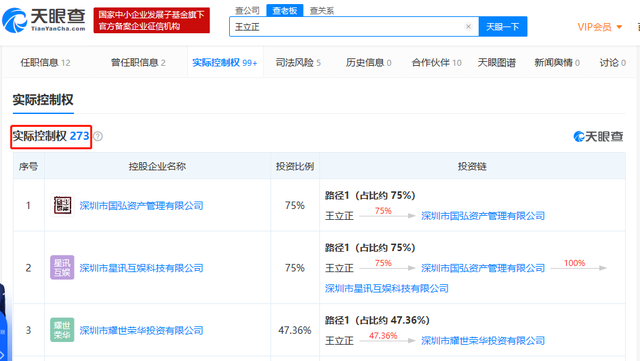This screenshot has width=640, height=361.
Task: Open 深圳市国弘资产管理有限公司 in row 1 name column
Action: (141, 205)
